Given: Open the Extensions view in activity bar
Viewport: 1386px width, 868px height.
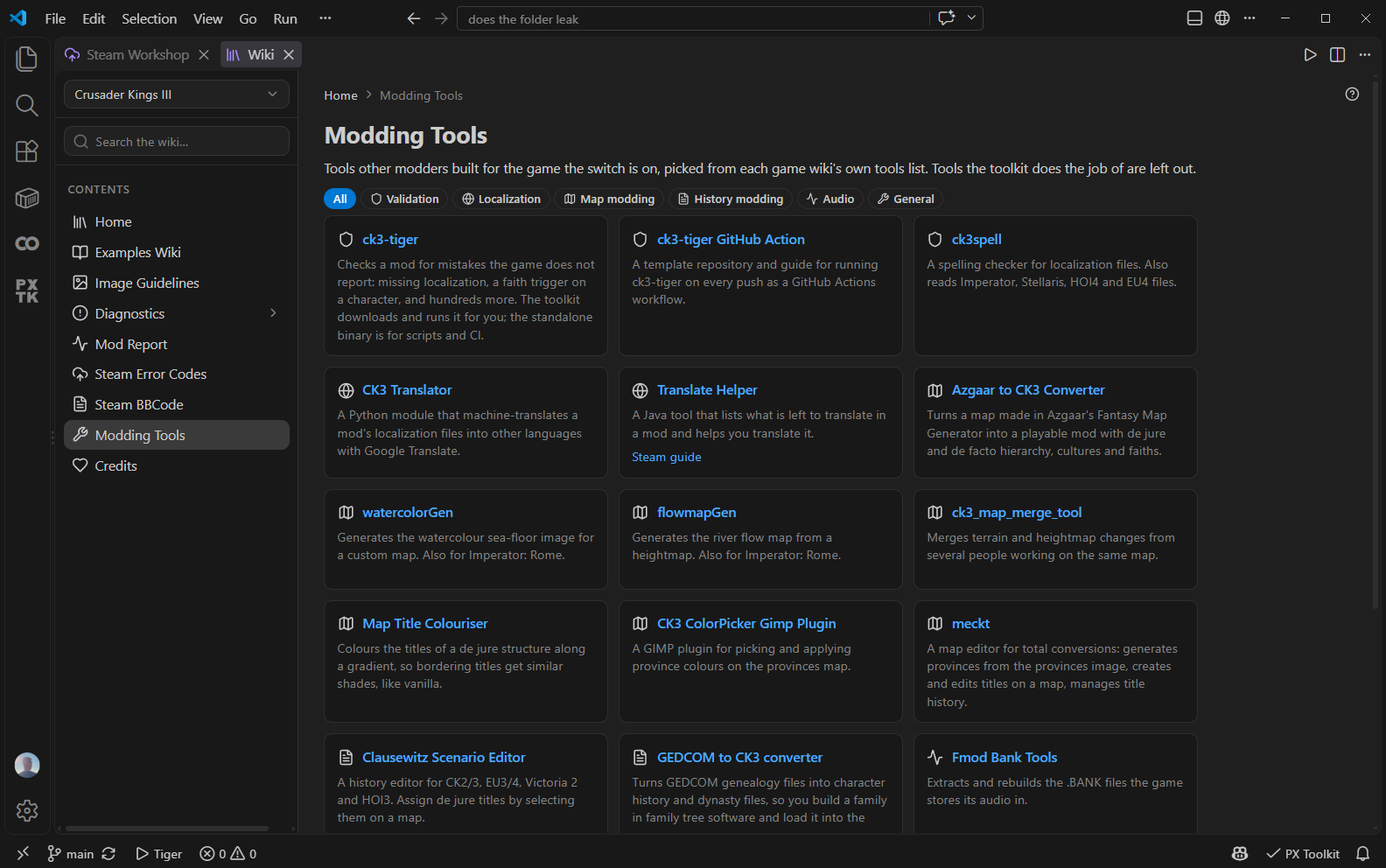Looking at the screenshot, I should coord(27,151).
